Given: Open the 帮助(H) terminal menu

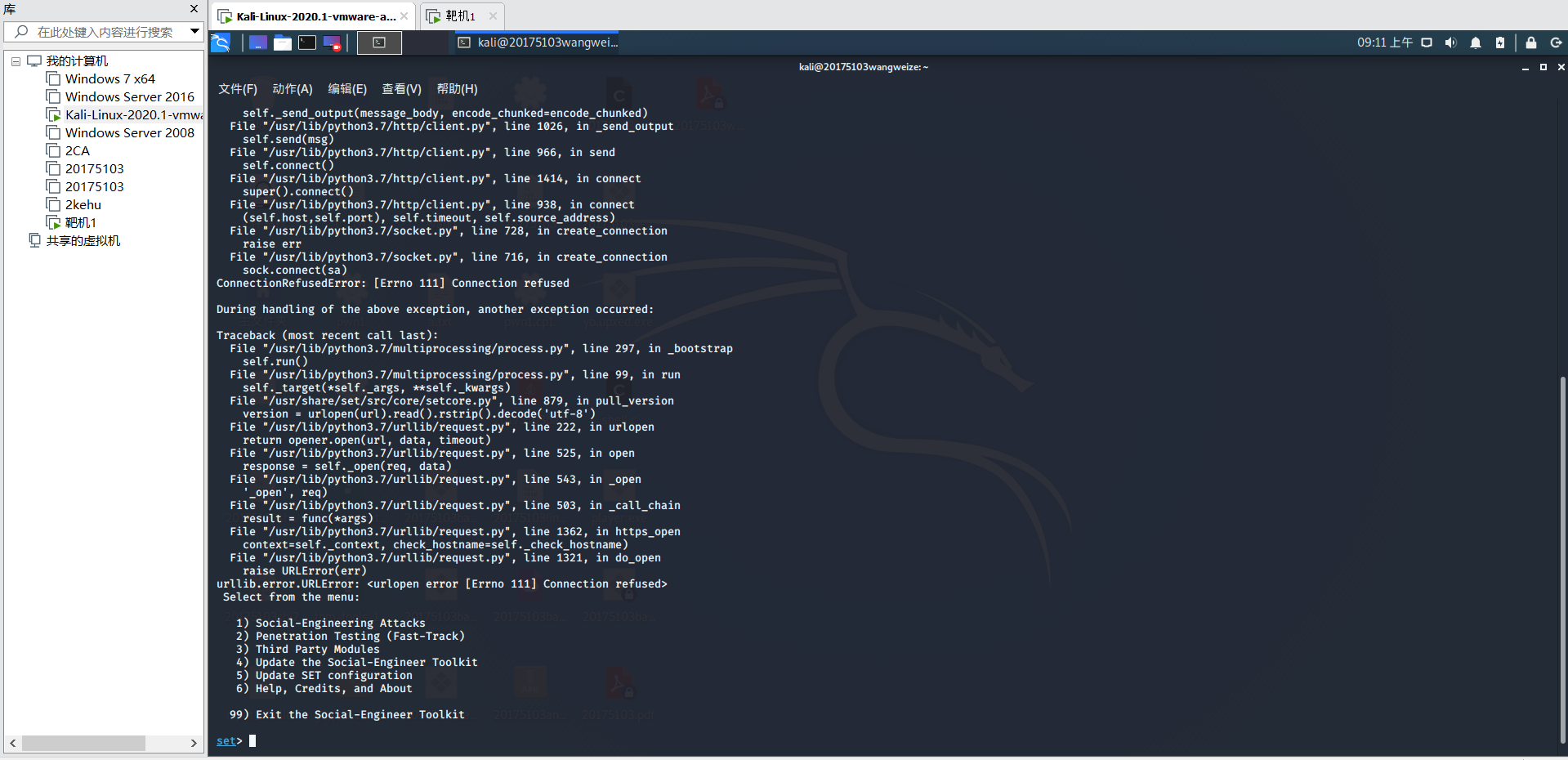Looking at the screenshot, I should [458, 89].
